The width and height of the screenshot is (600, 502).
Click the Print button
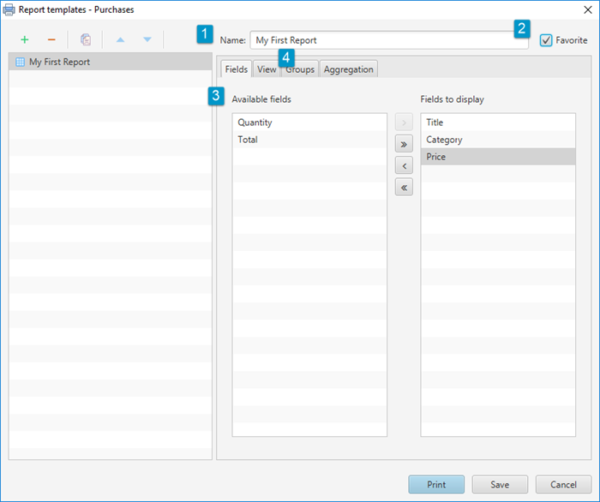tap(436, 484)
